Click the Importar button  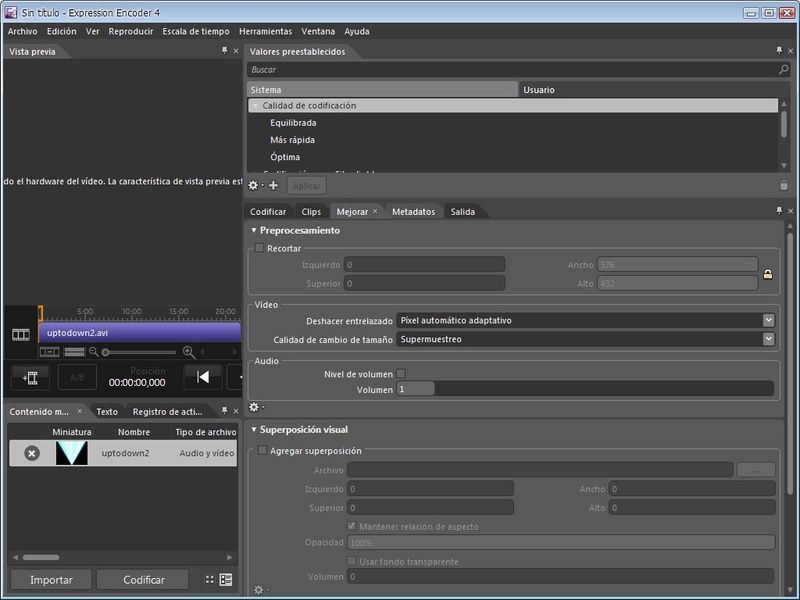[x=51, y=580]
